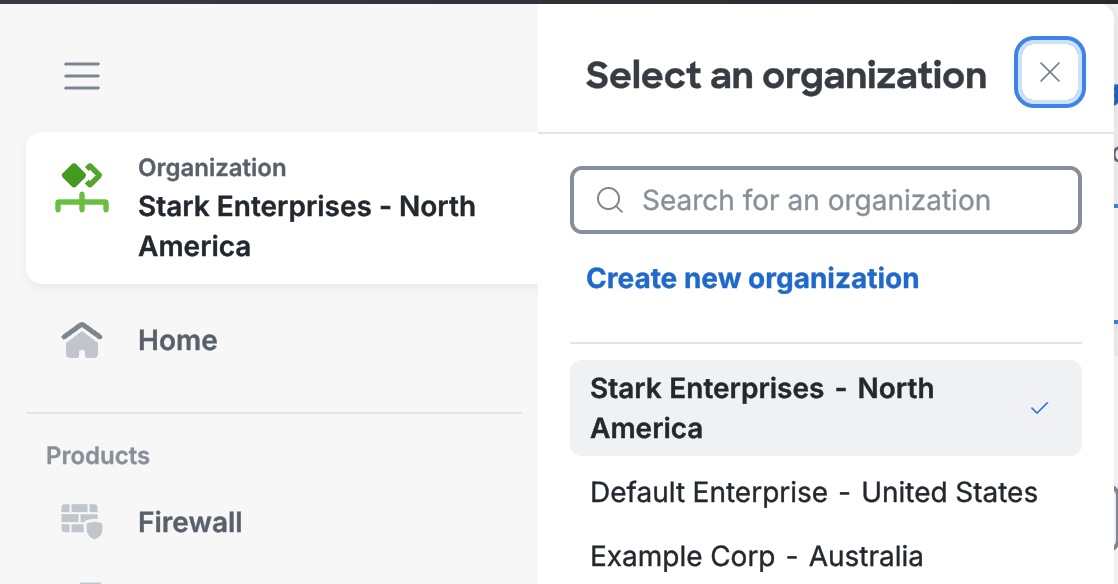
Task: Click the Organization label in sidebar card
Action: pyautogui.click(x=212, y=168)
